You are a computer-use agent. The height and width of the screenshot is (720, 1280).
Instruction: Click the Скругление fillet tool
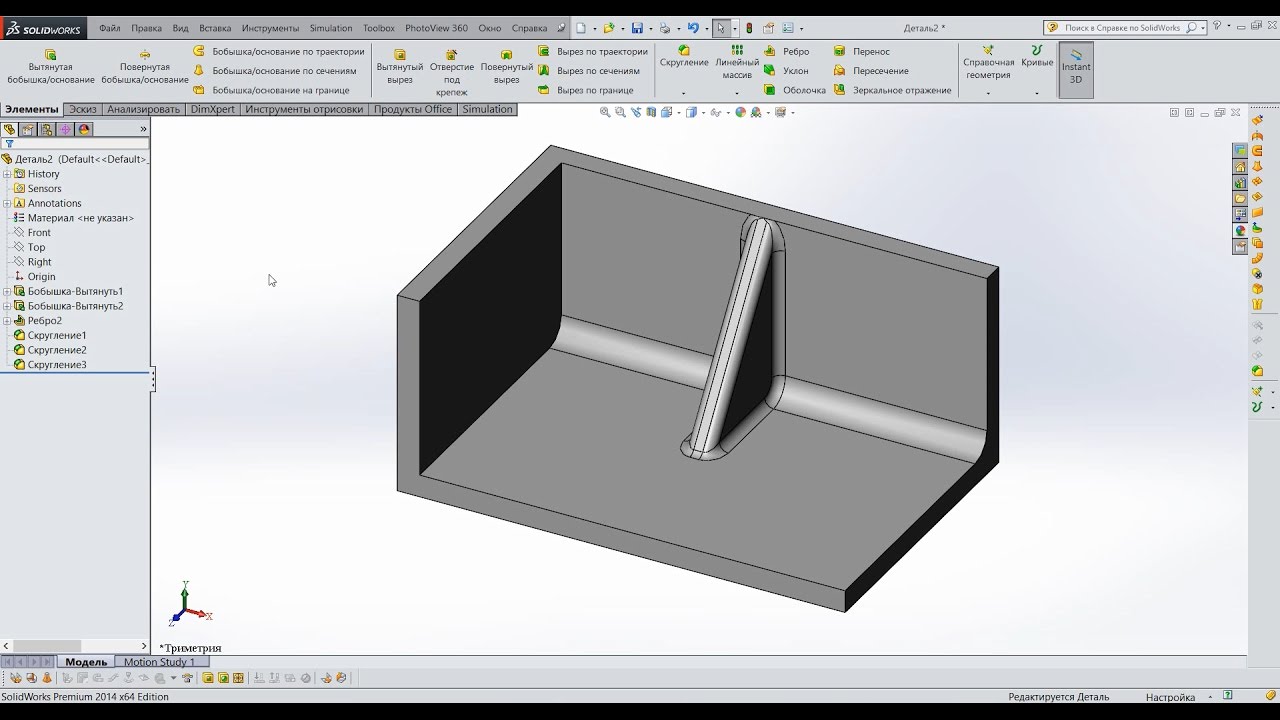click(684, 56)
